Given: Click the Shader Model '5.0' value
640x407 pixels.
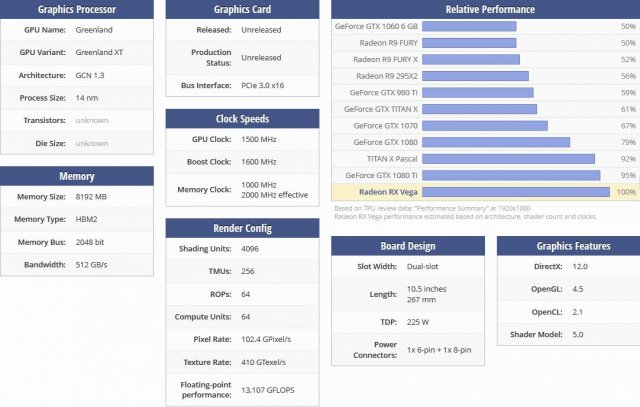Looking at the screenshot, I should (578, 334).
